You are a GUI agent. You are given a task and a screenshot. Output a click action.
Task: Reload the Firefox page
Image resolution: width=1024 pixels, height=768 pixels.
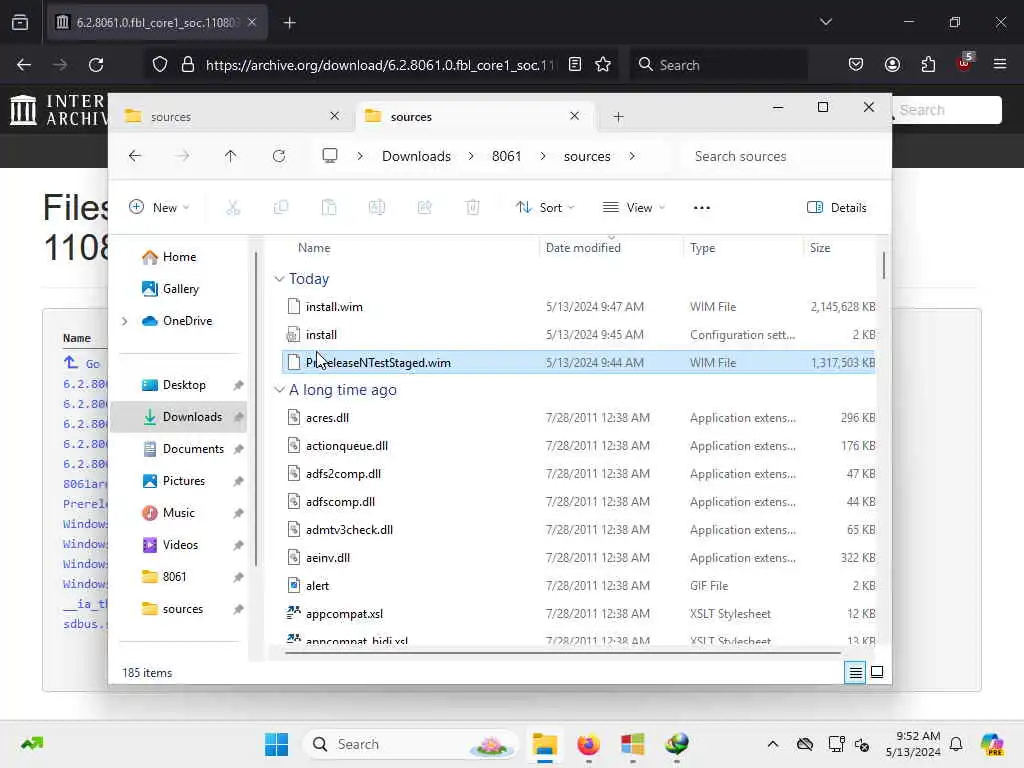(x=96, y=65)
